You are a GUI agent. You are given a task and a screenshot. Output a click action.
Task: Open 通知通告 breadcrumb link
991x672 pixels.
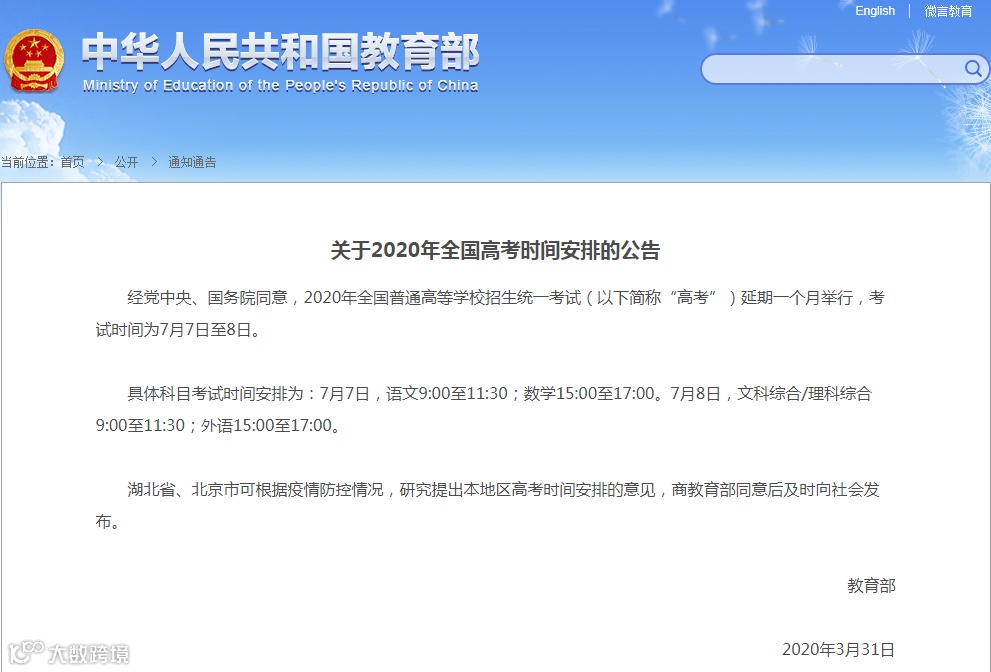coord(192,162)
